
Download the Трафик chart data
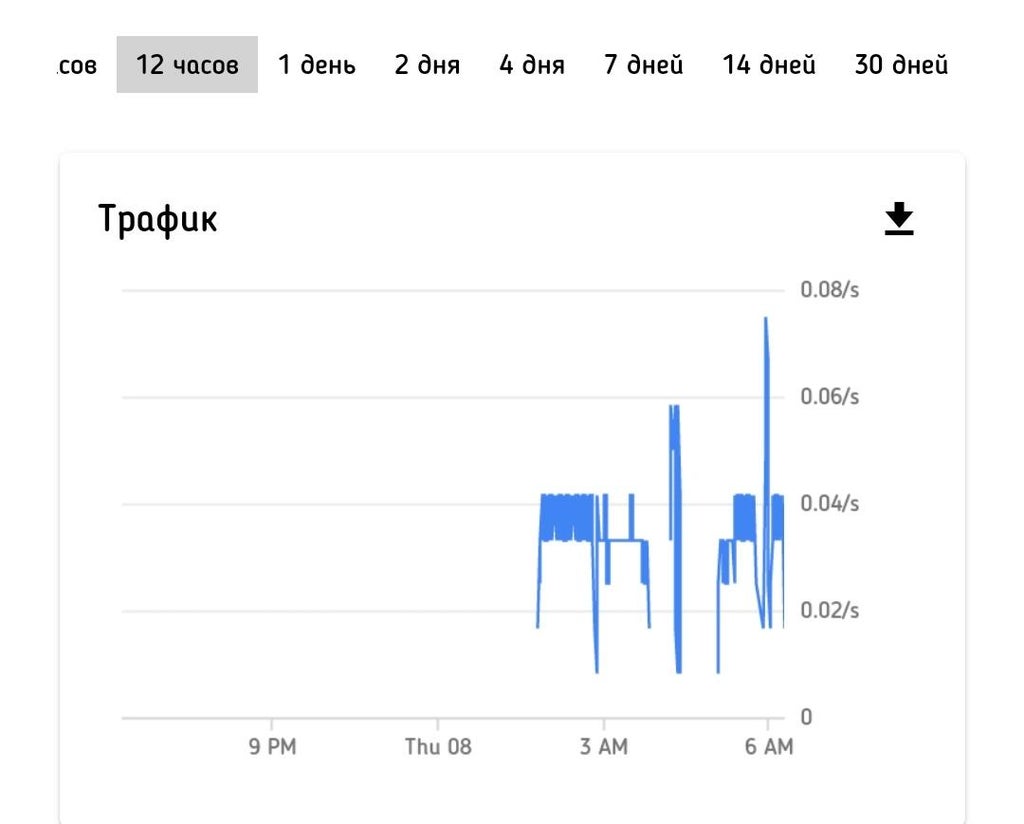point(899,219)
